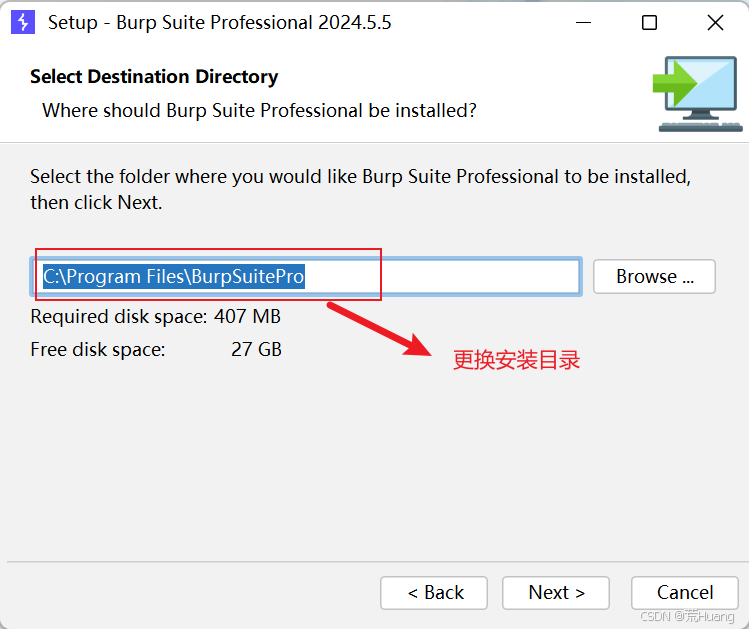The width and height of the screenshot is (749, 629).
Task: Open the Browse folder dialog
Action: click(654, 277)
